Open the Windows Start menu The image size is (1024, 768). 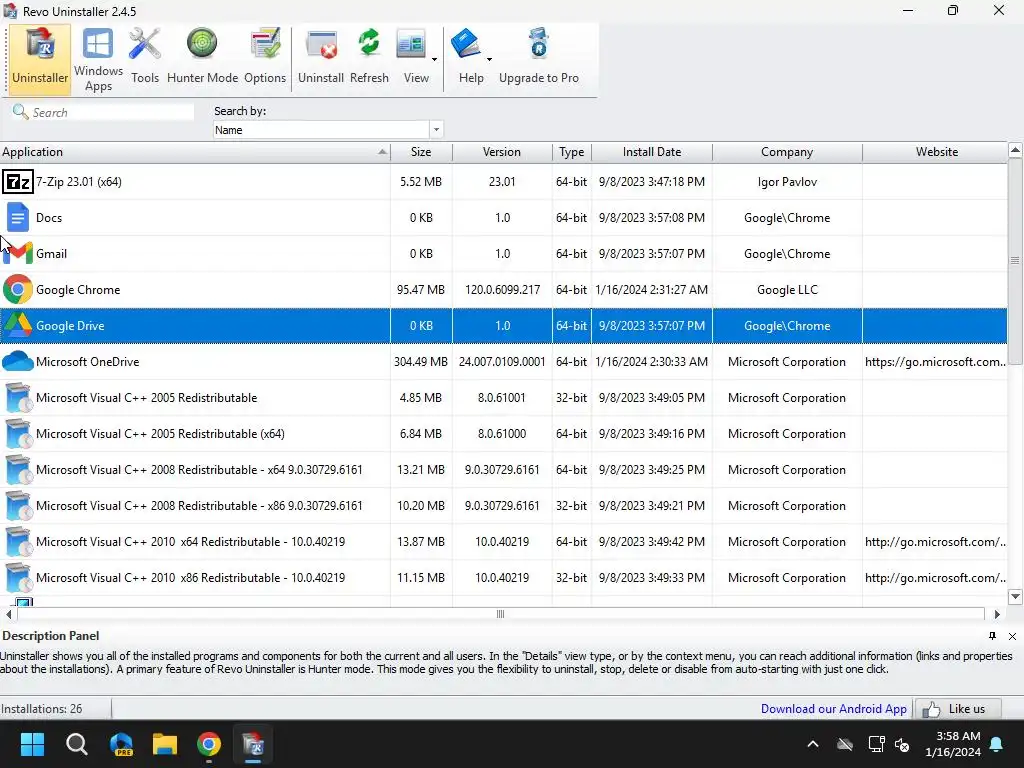tap(32, 744)
